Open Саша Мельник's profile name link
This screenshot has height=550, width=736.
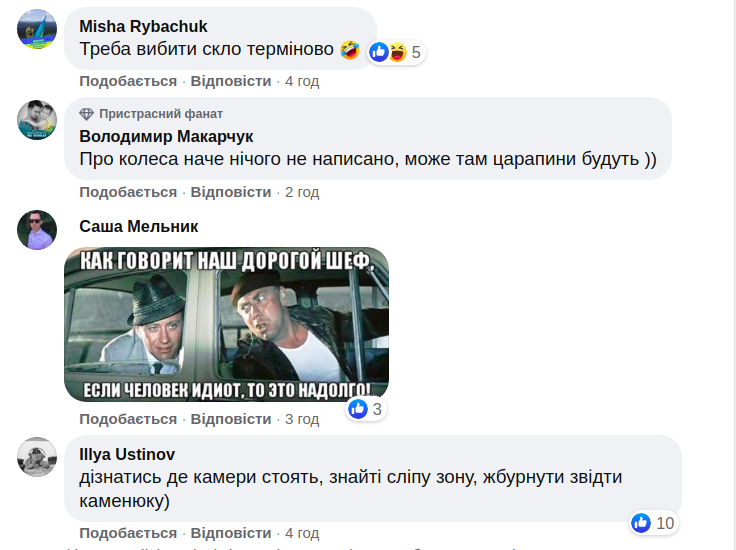pyautogui.click(x=139, y=227)
